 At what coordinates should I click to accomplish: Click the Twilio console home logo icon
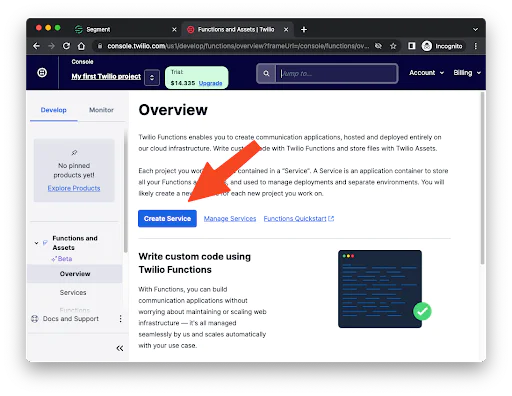tap(42, 72)
